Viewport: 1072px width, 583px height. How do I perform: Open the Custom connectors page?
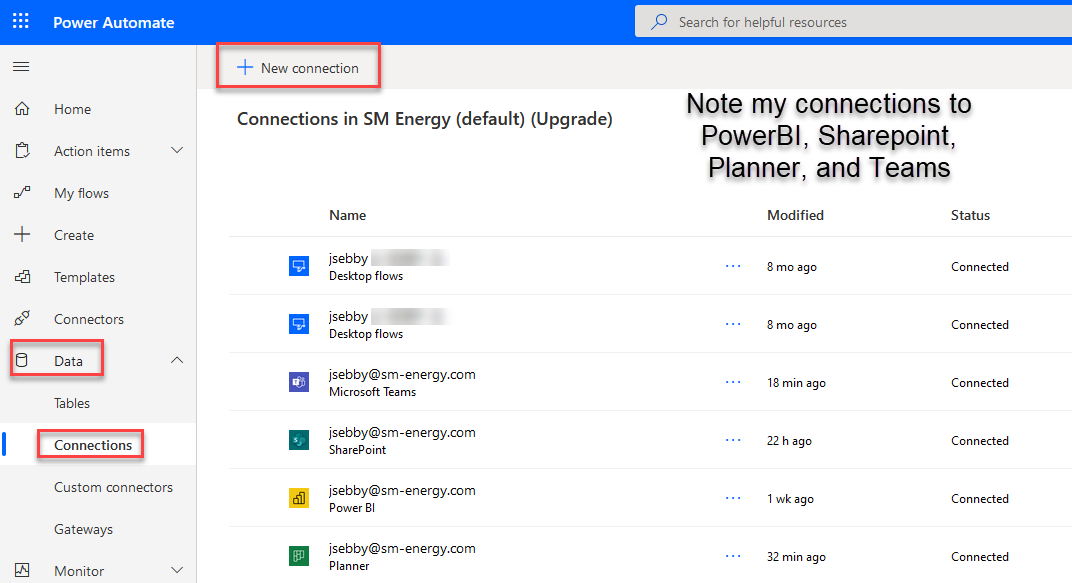click(x=113, y=486)
